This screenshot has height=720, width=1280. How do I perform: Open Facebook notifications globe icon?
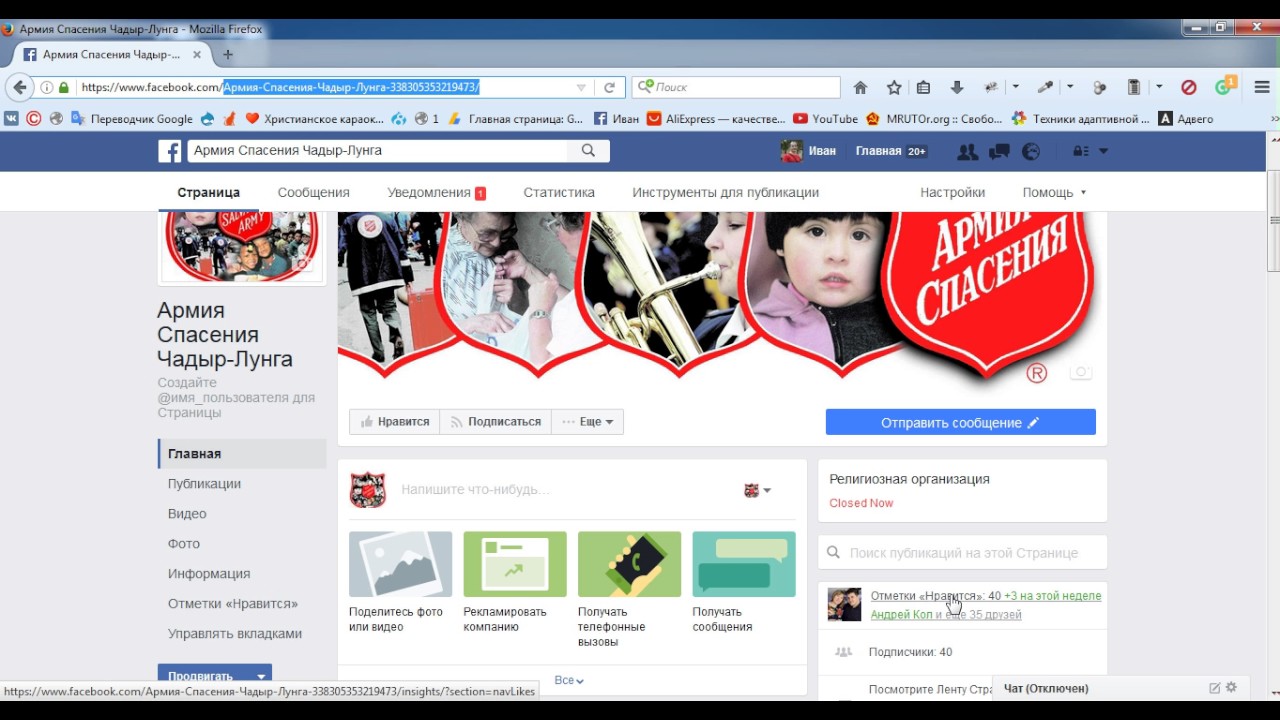1030,152
